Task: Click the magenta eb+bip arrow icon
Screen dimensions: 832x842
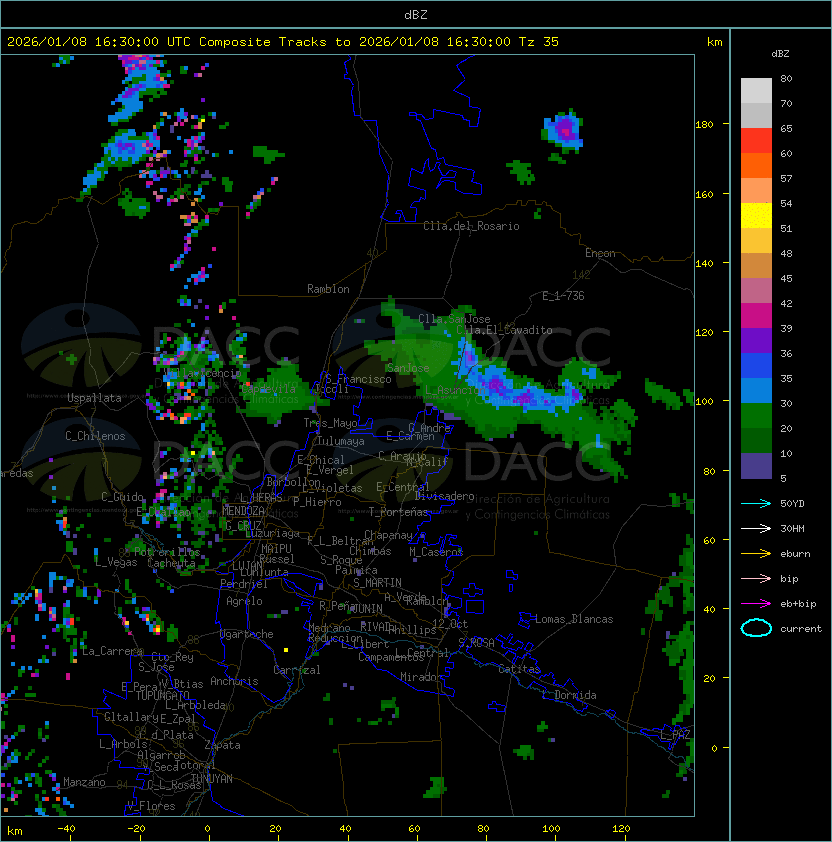Action: 757,603
